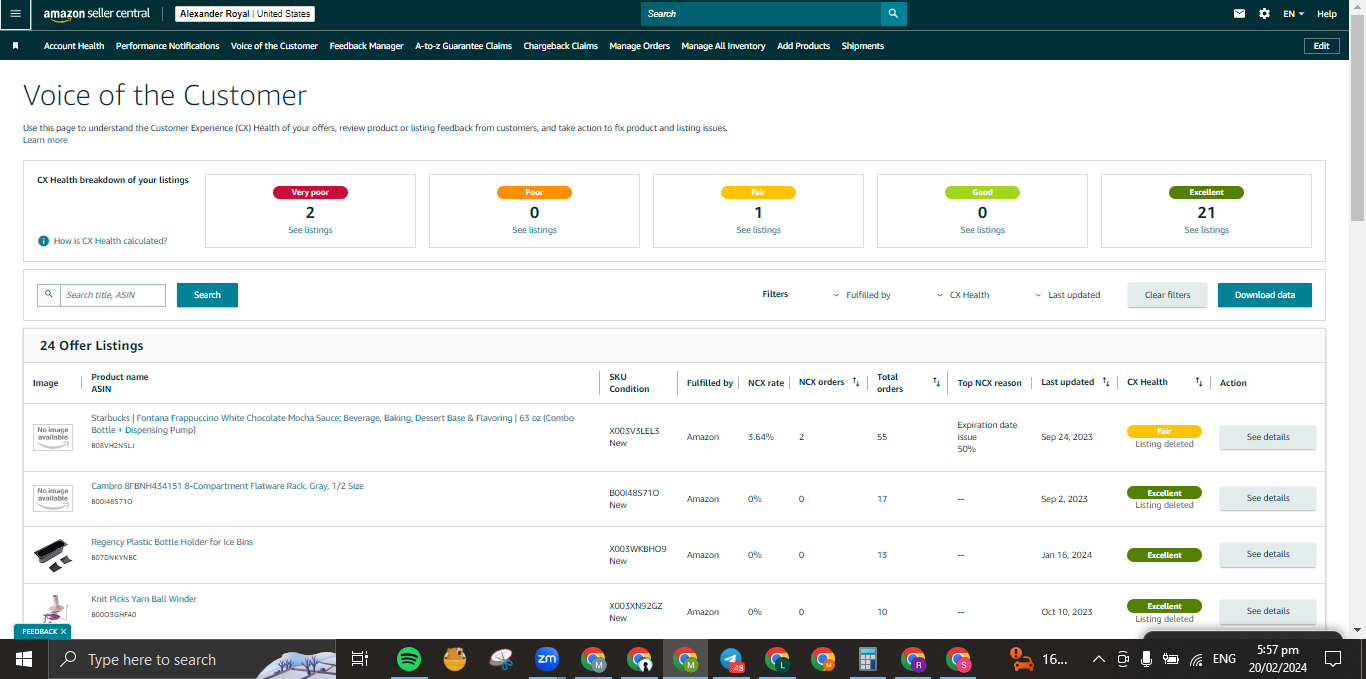Image resolution: width=1366 pixels, height=679 pixels.
Task: See listings under Very poor
Action: tap(310, 230)
